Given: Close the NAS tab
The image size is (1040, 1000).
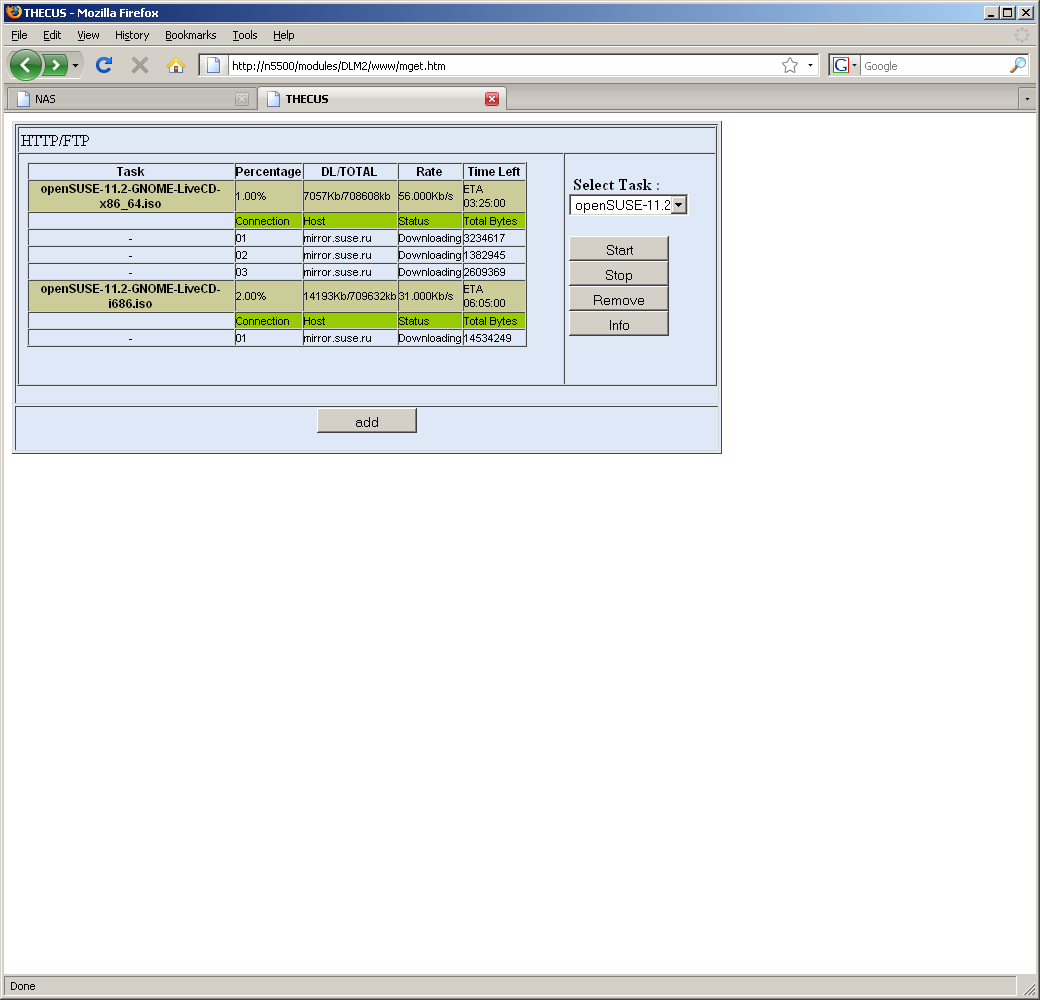Looking at the screenshot, I should 242,99.
